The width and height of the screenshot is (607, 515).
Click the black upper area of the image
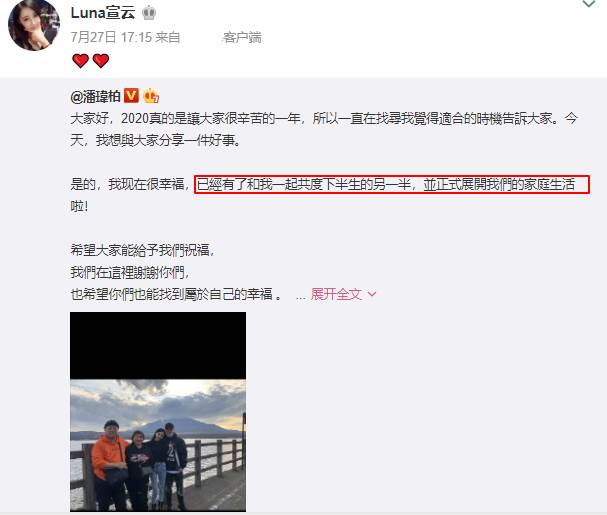[158, 345]
